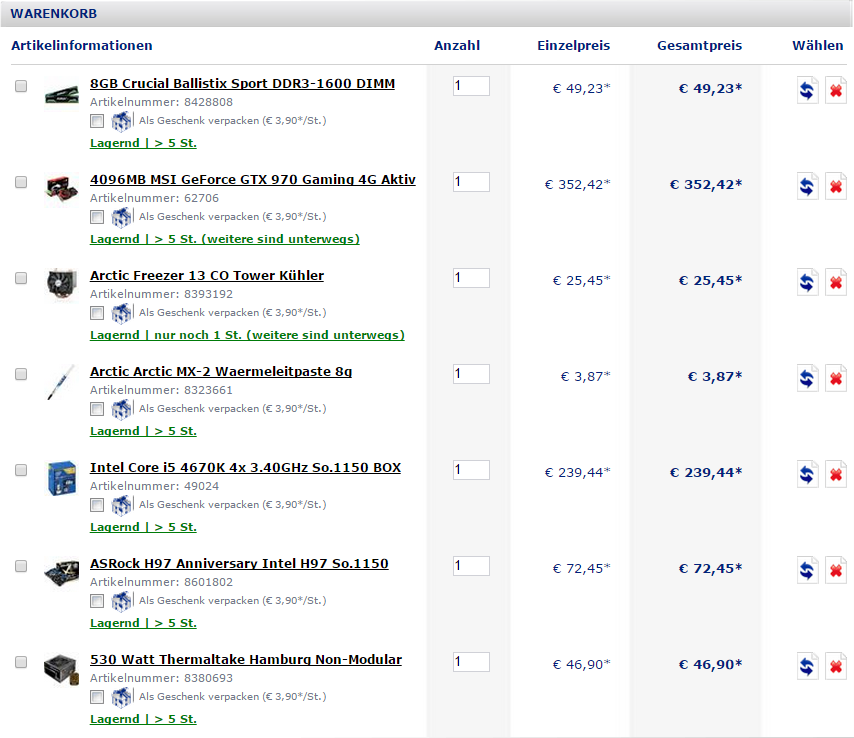The height and width of the screenshot is (738, 854).
Task: Click Thermaltake power supply thumbnail
Action: tap(62, 669)
